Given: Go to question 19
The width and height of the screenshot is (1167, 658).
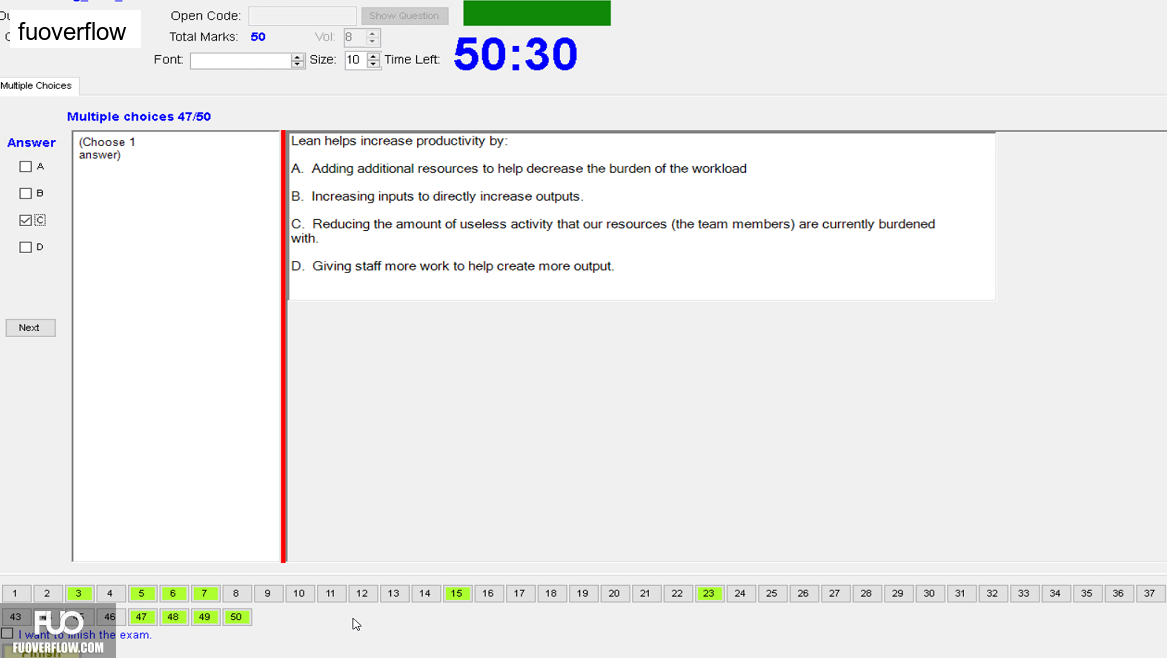Looking at the screenshot, I should (x=583, y=593).
